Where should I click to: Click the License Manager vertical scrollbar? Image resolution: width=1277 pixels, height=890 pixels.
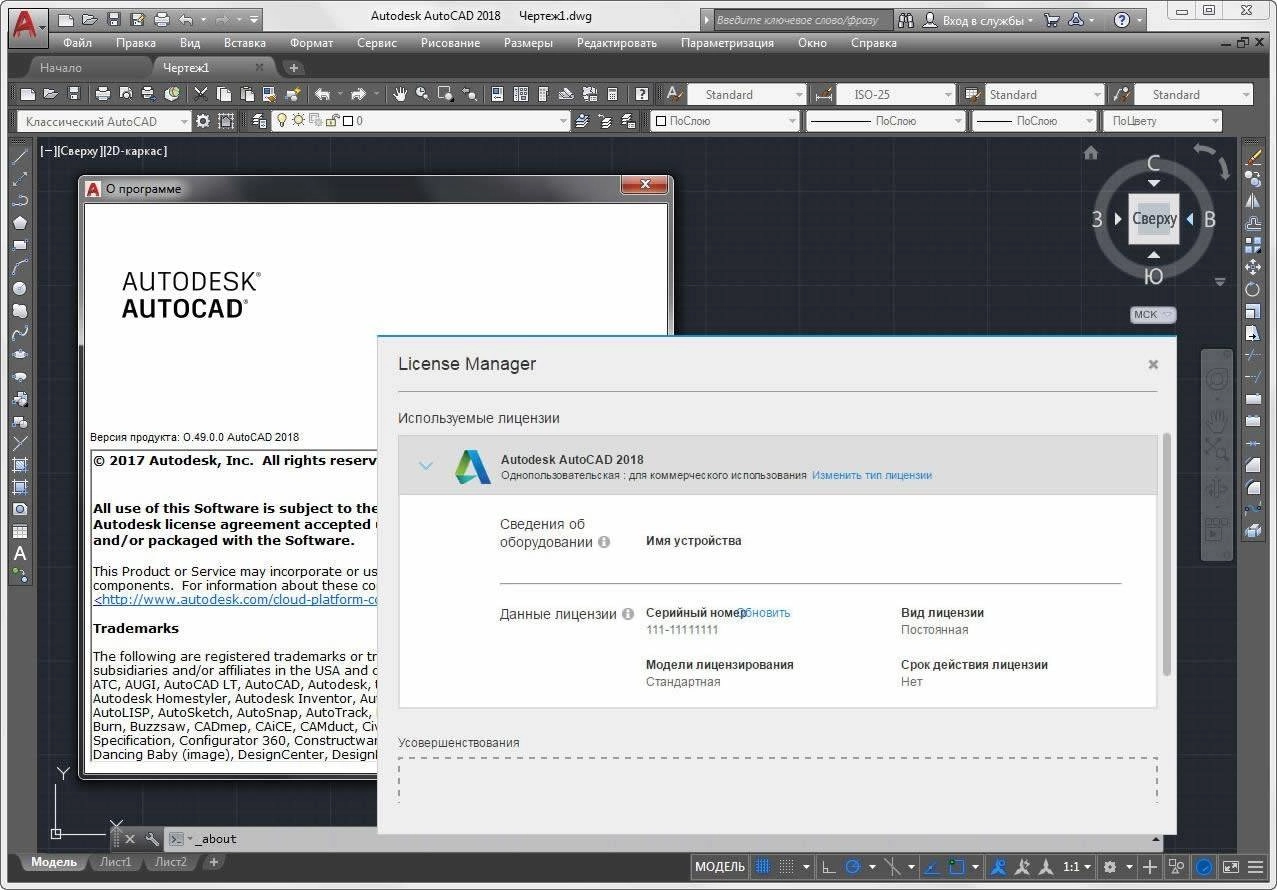1166,555
